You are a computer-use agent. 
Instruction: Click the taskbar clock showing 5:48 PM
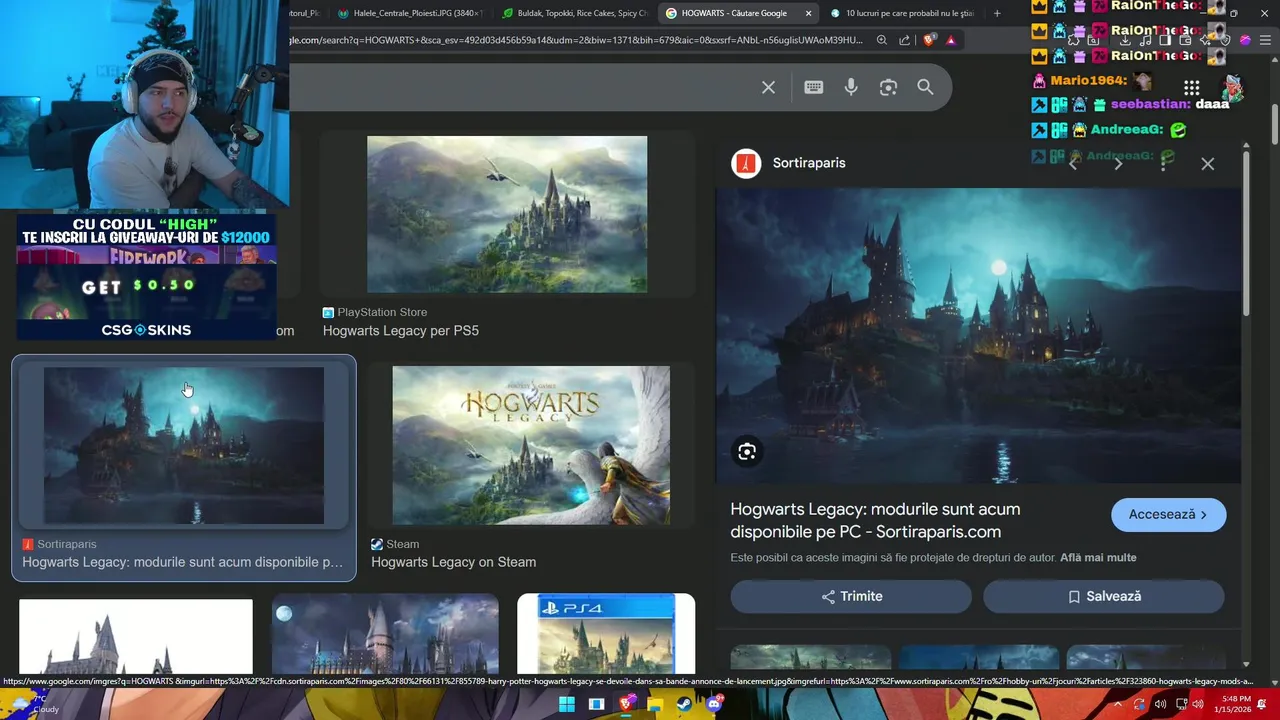pyautogui.click(x=1235, y=704)
